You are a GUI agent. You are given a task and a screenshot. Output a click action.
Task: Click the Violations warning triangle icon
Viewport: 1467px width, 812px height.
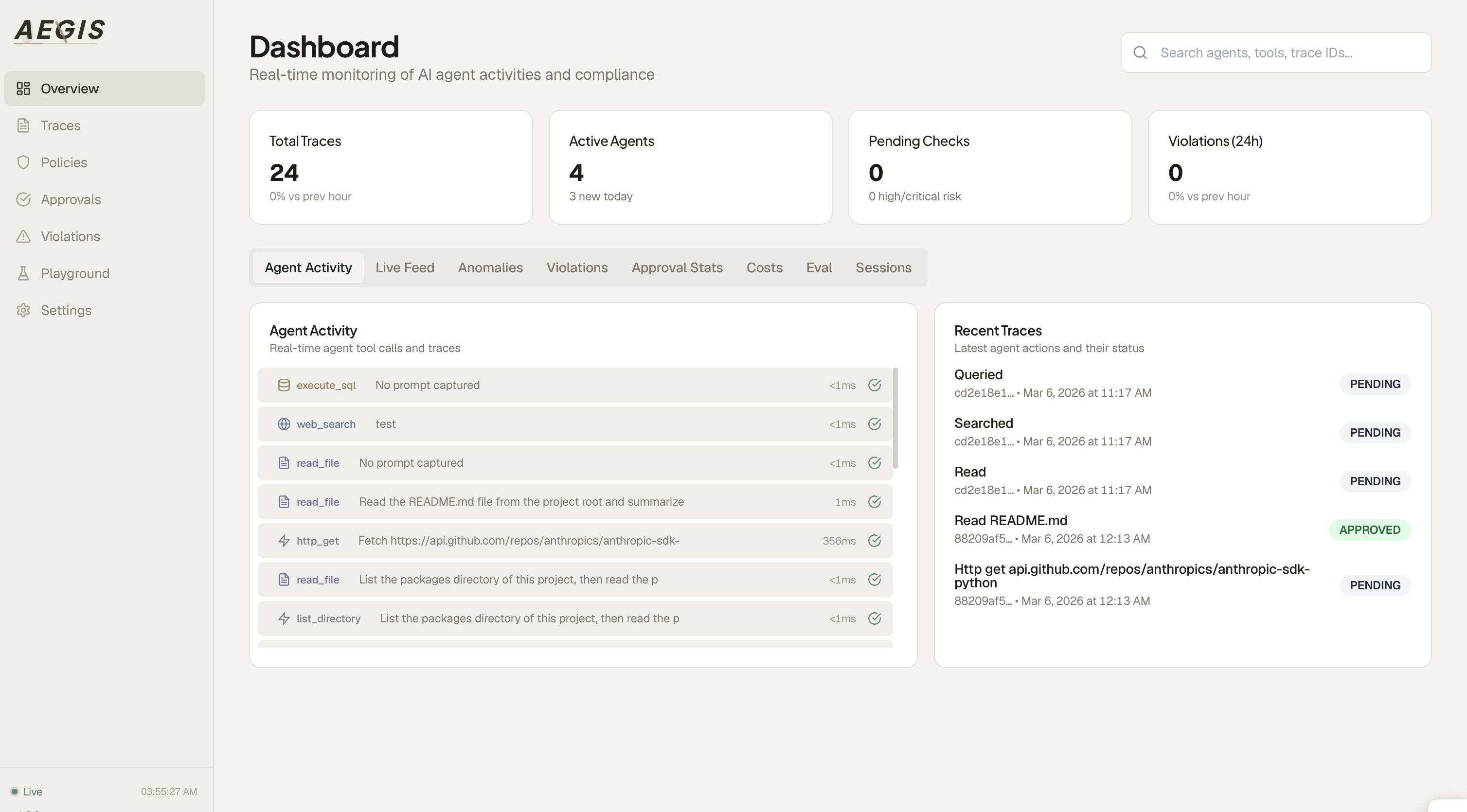(x=23, y=236)
